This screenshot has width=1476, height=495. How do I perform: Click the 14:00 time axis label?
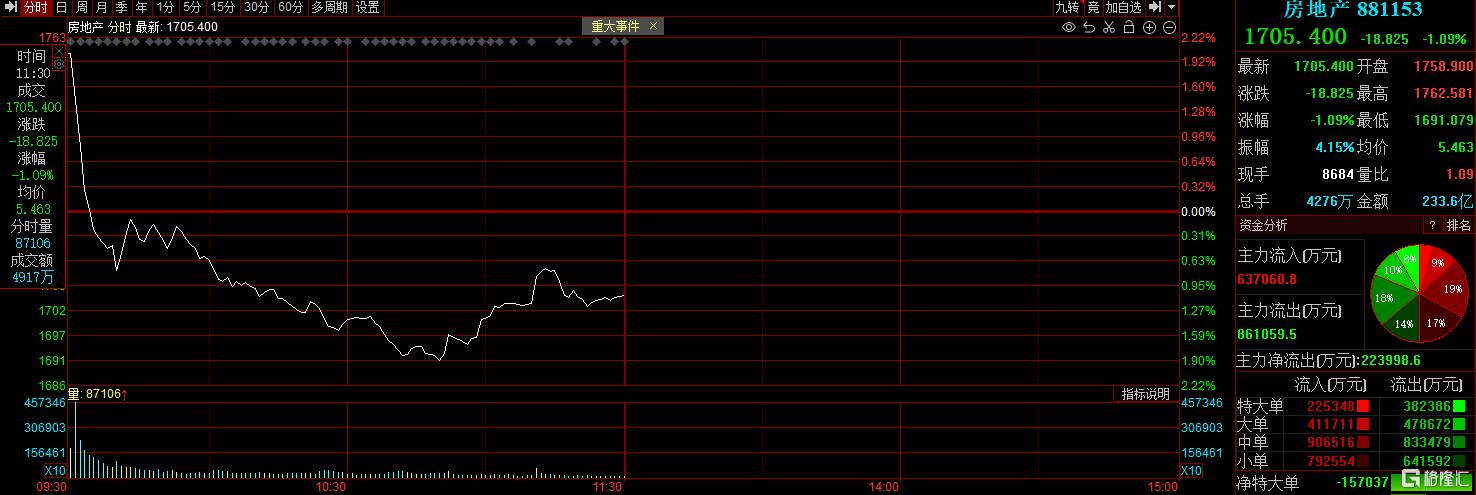pos(884,487)
